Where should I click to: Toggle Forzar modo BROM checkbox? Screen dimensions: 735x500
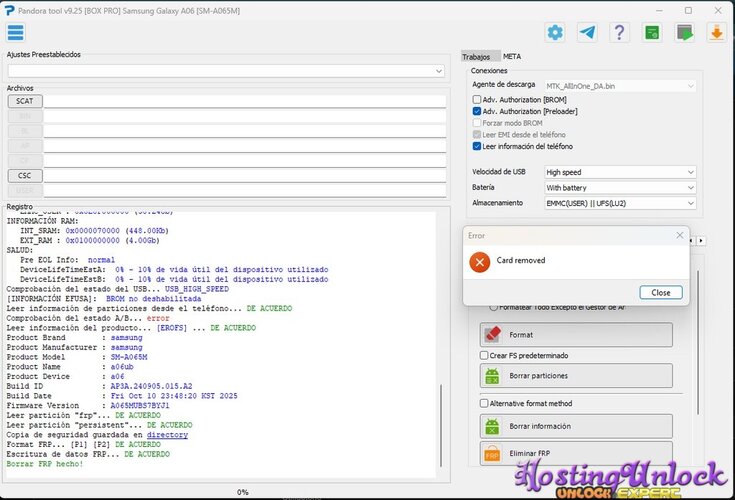click(477, 123)
